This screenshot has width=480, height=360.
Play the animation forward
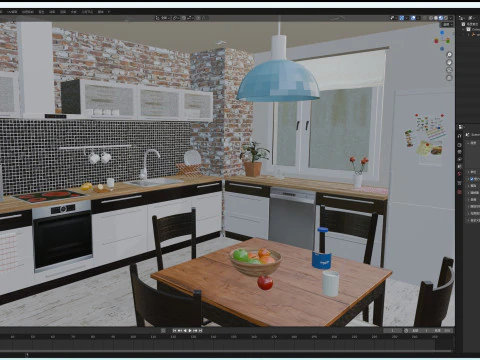pyautogui.click(x=190, y=331)
